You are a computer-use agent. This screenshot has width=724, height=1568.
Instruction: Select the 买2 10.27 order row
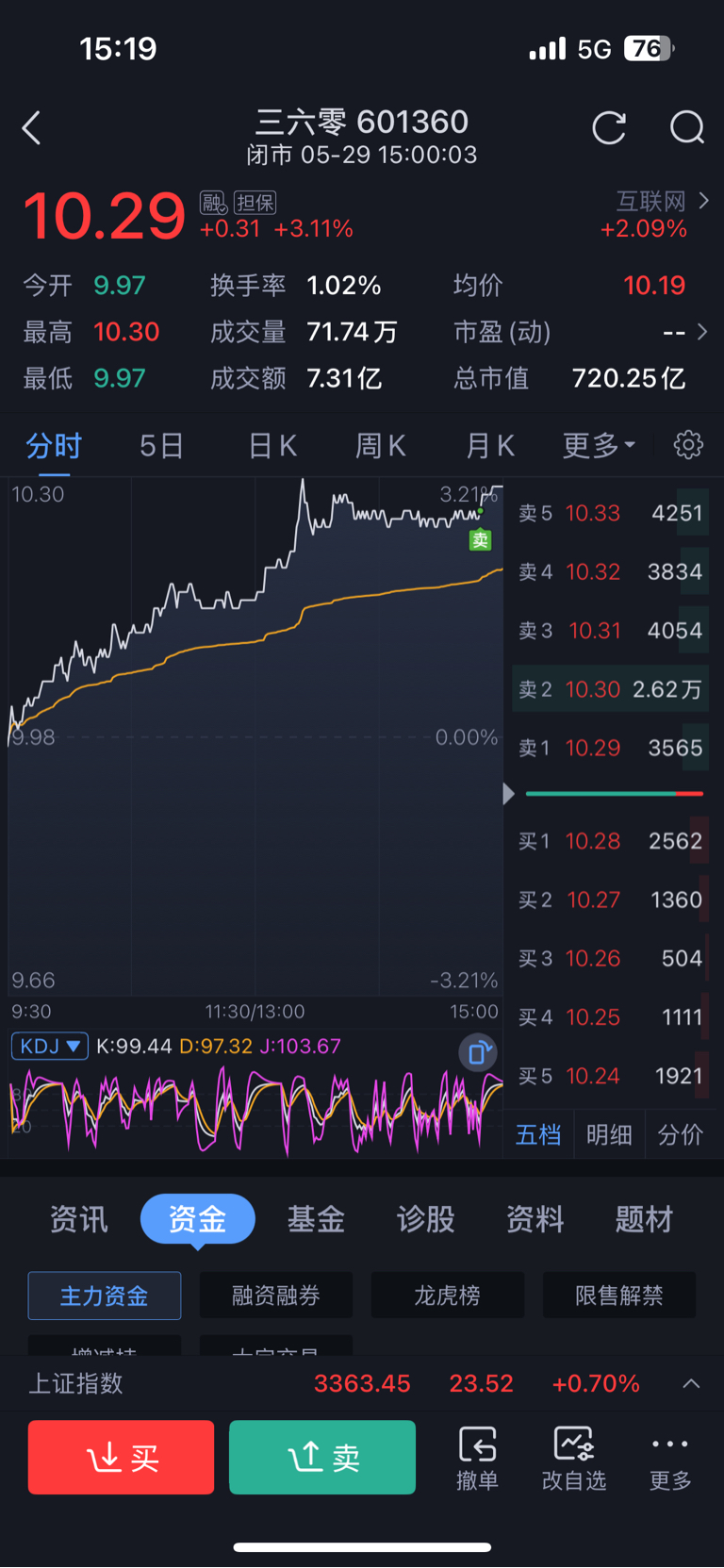tap(611, 900)
